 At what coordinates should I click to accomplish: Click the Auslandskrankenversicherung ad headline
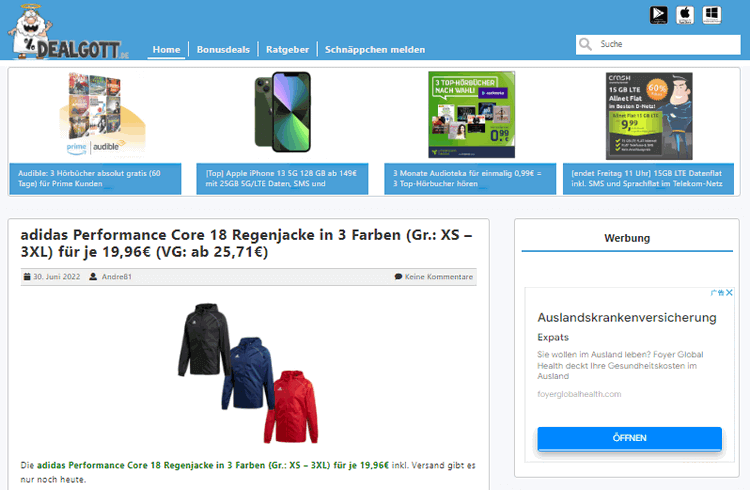coord(627,318)
